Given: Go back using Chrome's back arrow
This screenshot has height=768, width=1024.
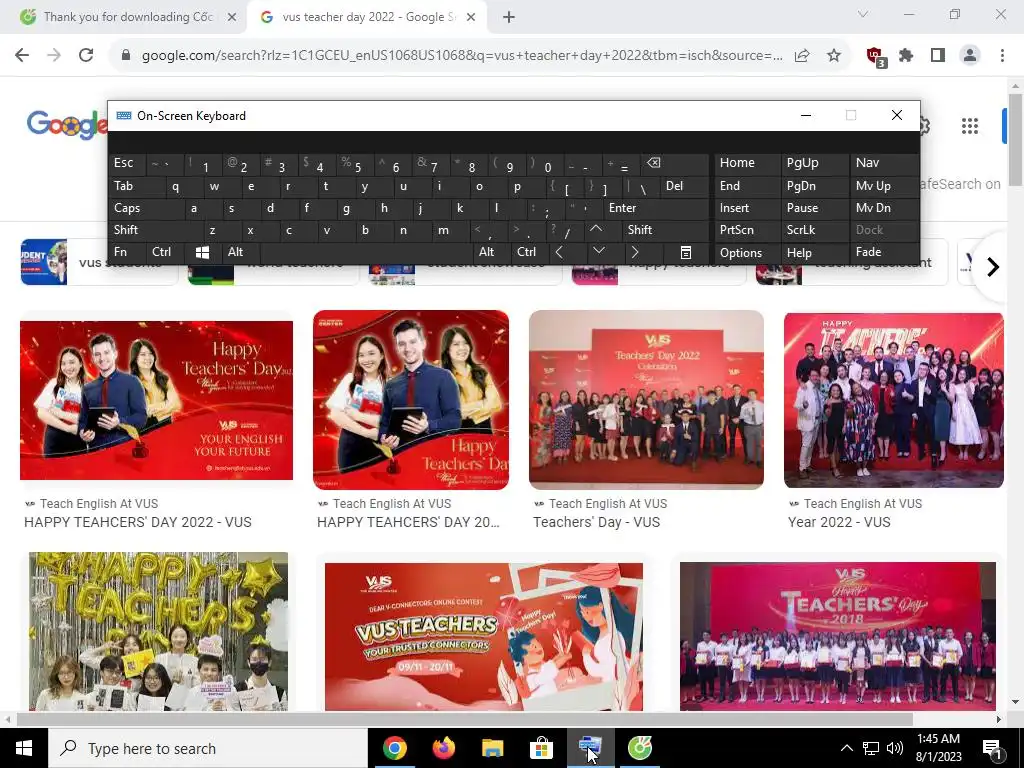Looking at the screenshot, I should tap(22, 55).
